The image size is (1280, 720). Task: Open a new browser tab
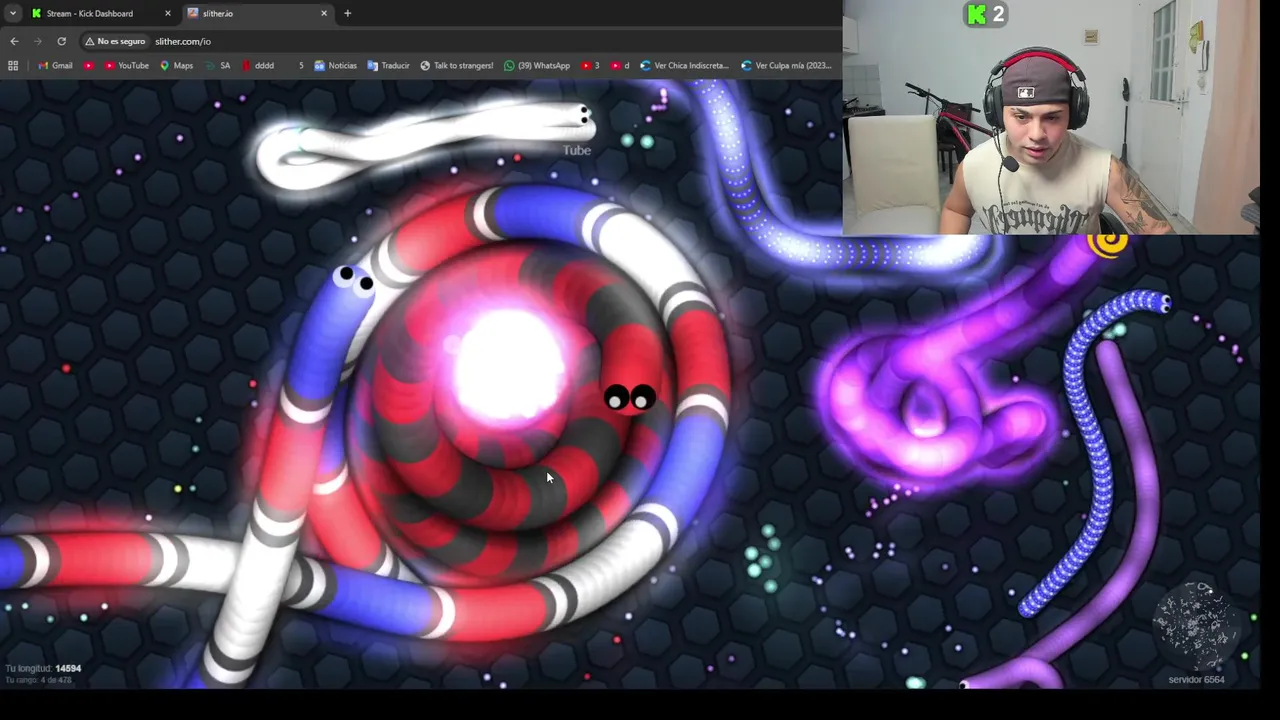pos(347,13)
